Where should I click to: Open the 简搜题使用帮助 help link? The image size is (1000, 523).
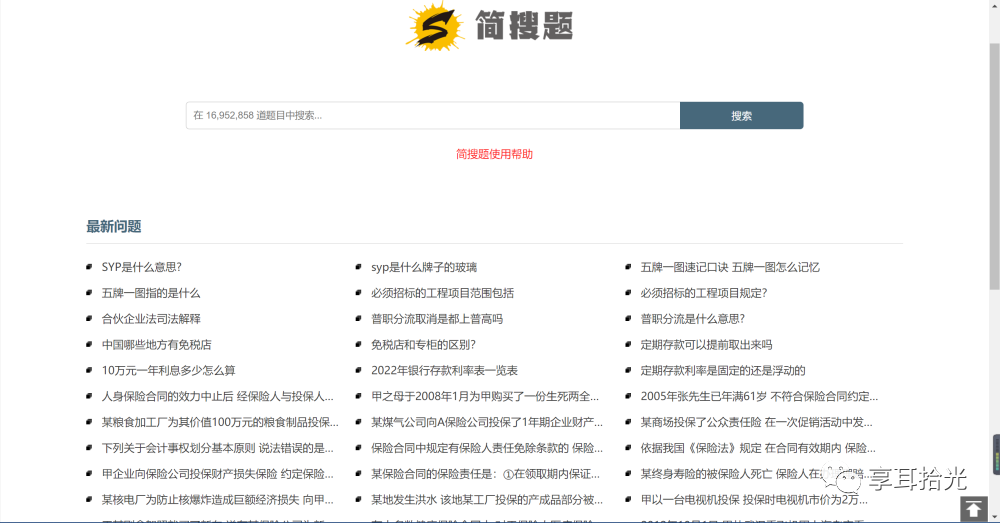[x=494, y=154]
